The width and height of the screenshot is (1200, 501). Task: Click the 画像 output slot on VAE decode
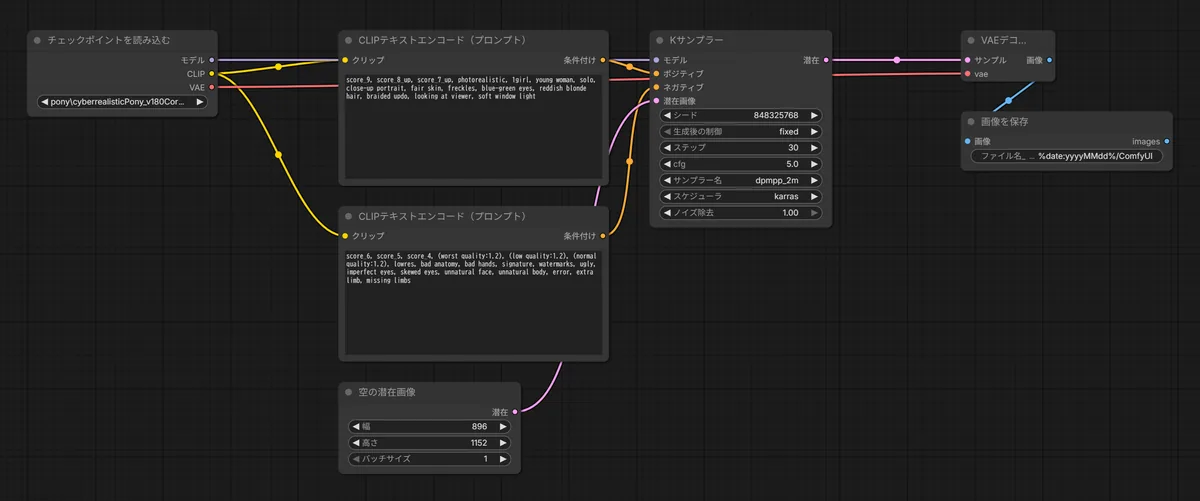(x=1048, y=60)
